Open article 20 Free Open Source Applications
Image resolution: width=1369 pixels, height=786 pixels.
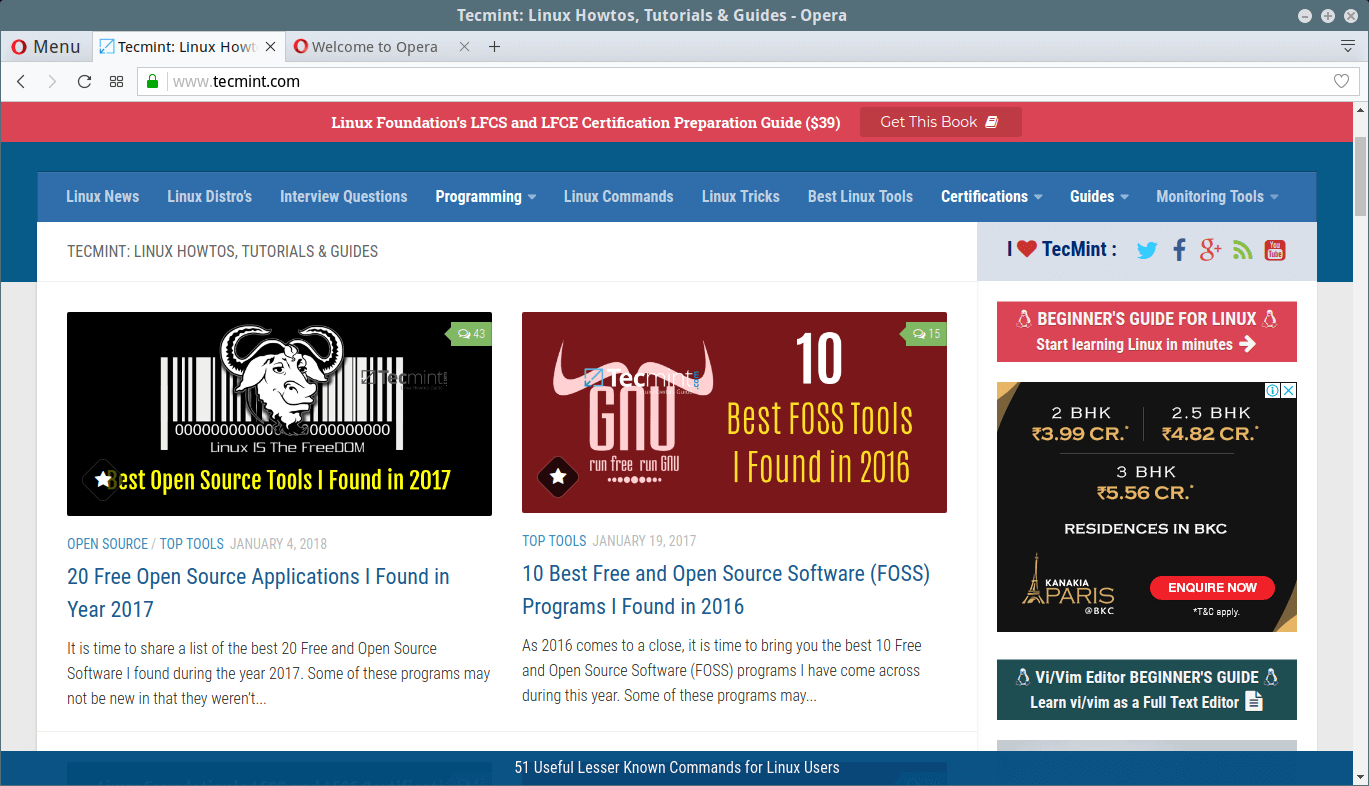point(258,593)
